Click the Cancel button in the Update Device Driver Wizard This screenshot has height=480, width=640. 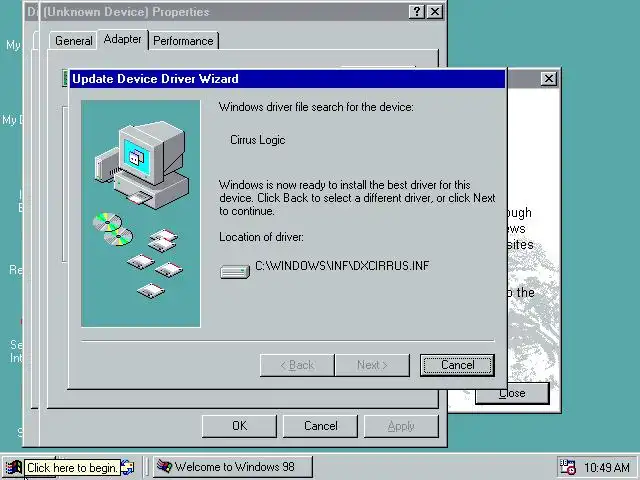457,365
